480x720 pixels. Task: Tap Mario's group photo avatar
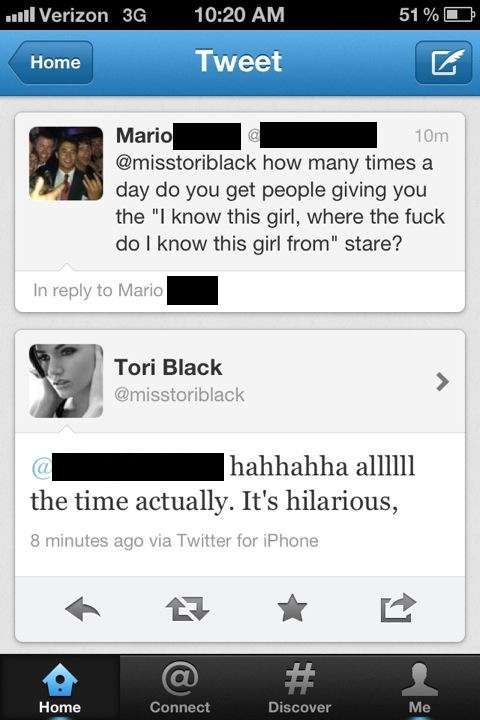coord(66,163)
